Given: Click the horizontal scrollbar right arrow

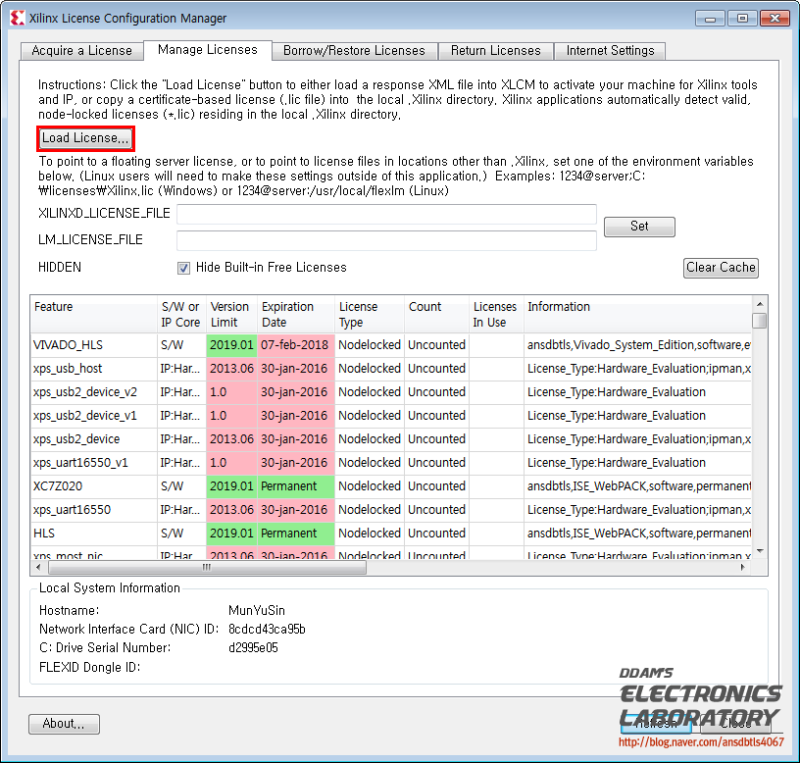Looking at the screenshot, I should point(744,566).
